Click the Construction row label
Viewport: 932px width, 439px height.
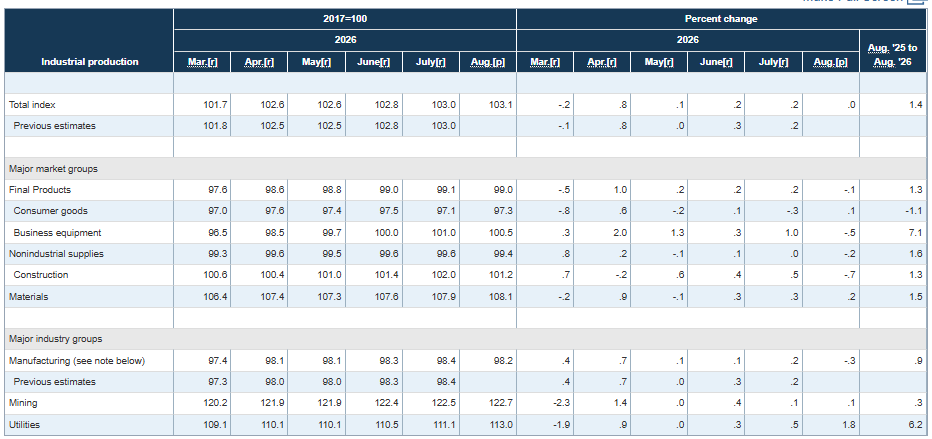pyautogui.click(x=40, y=274)
